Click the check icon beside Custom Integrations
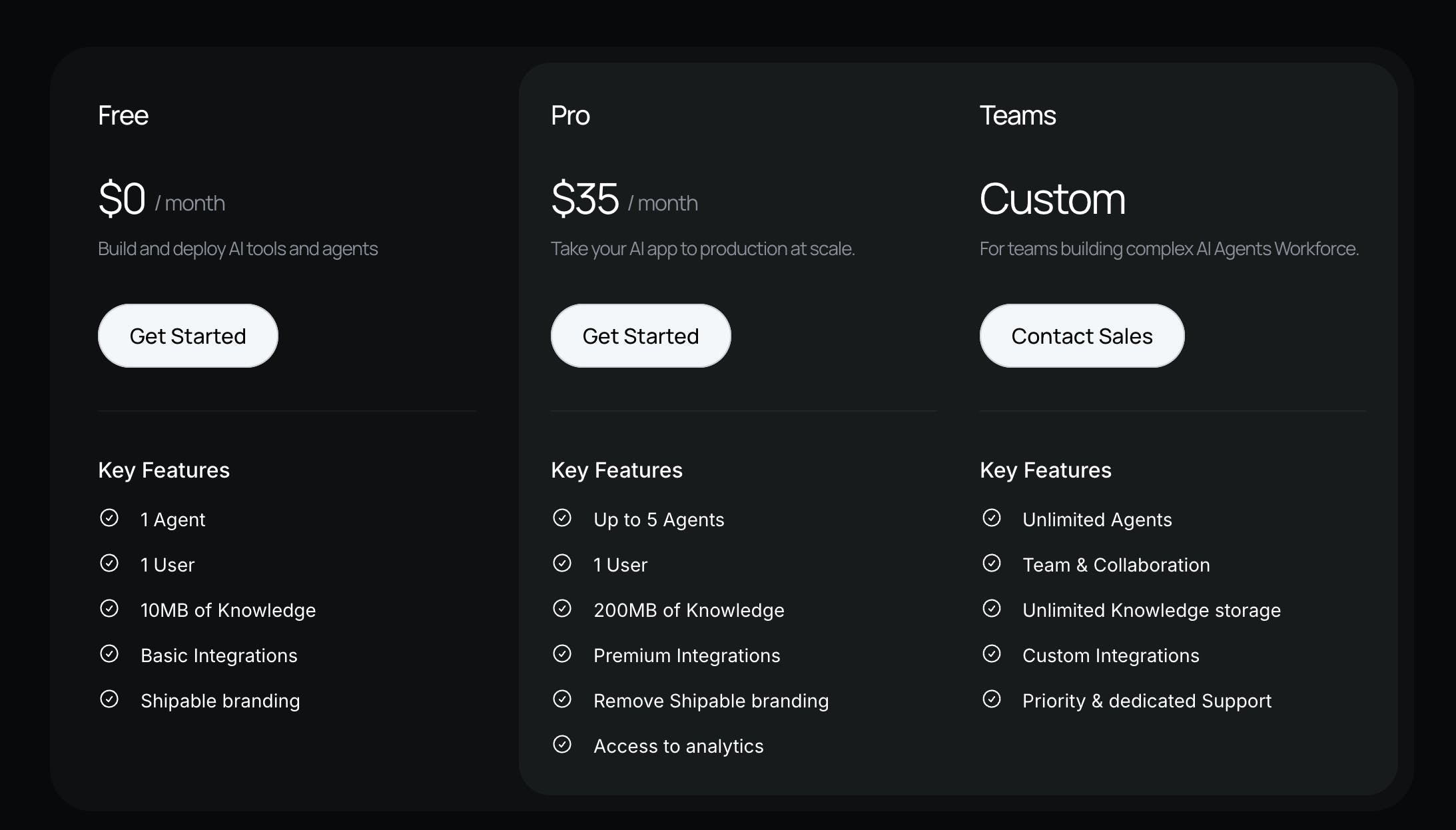Viewport: 1456px width, 830px height. click(x=992, y=654)
